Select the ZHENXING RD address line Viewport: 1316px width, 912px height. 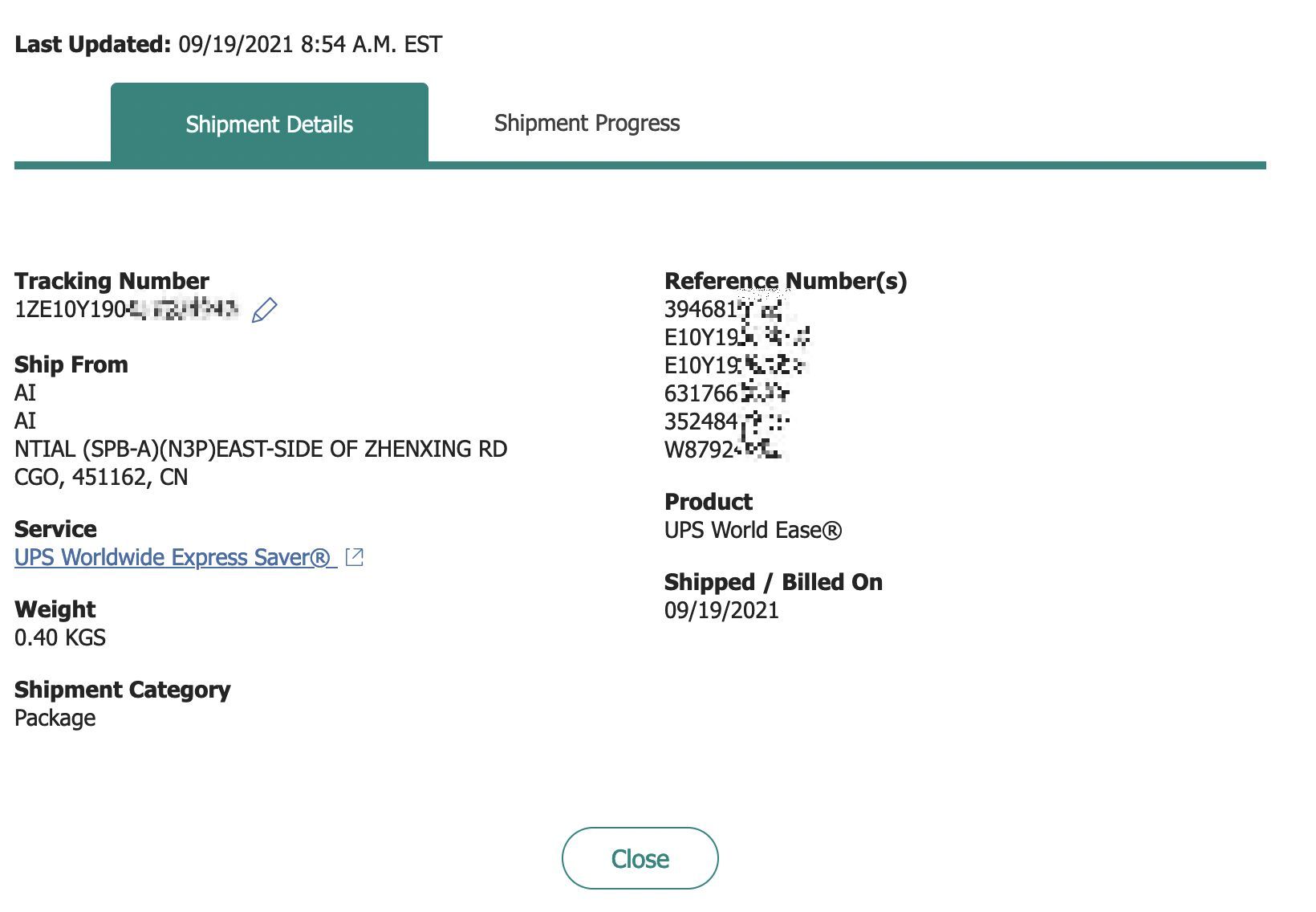point(261,449)
